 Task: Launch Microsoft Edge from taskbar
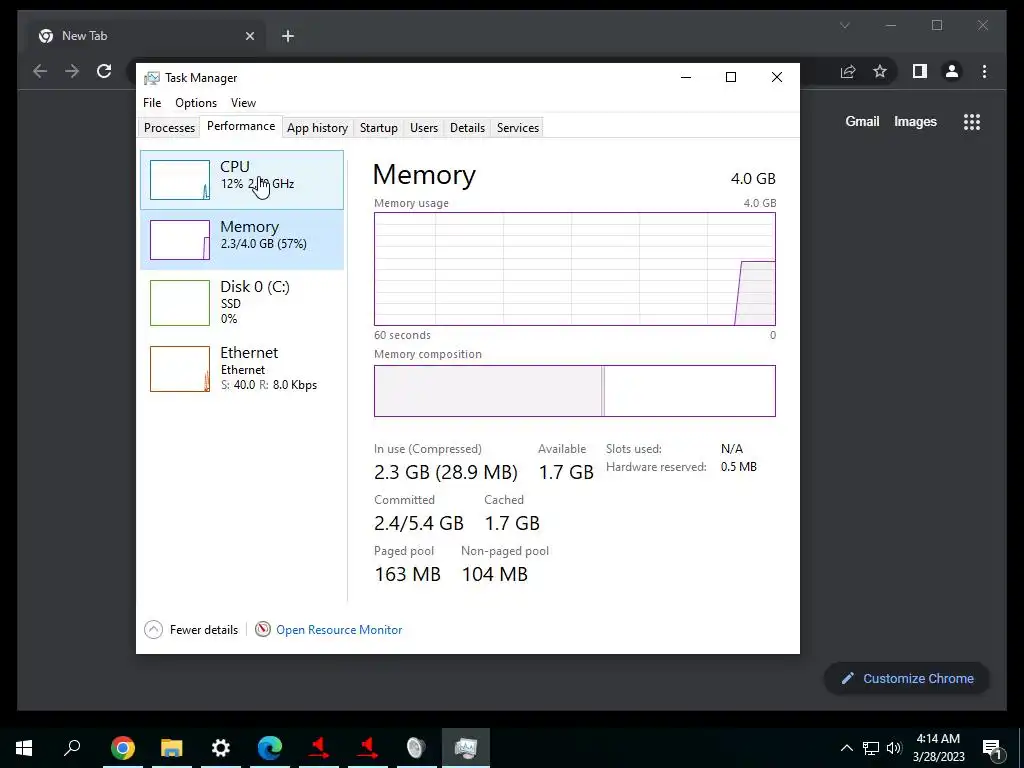(270, 747)
